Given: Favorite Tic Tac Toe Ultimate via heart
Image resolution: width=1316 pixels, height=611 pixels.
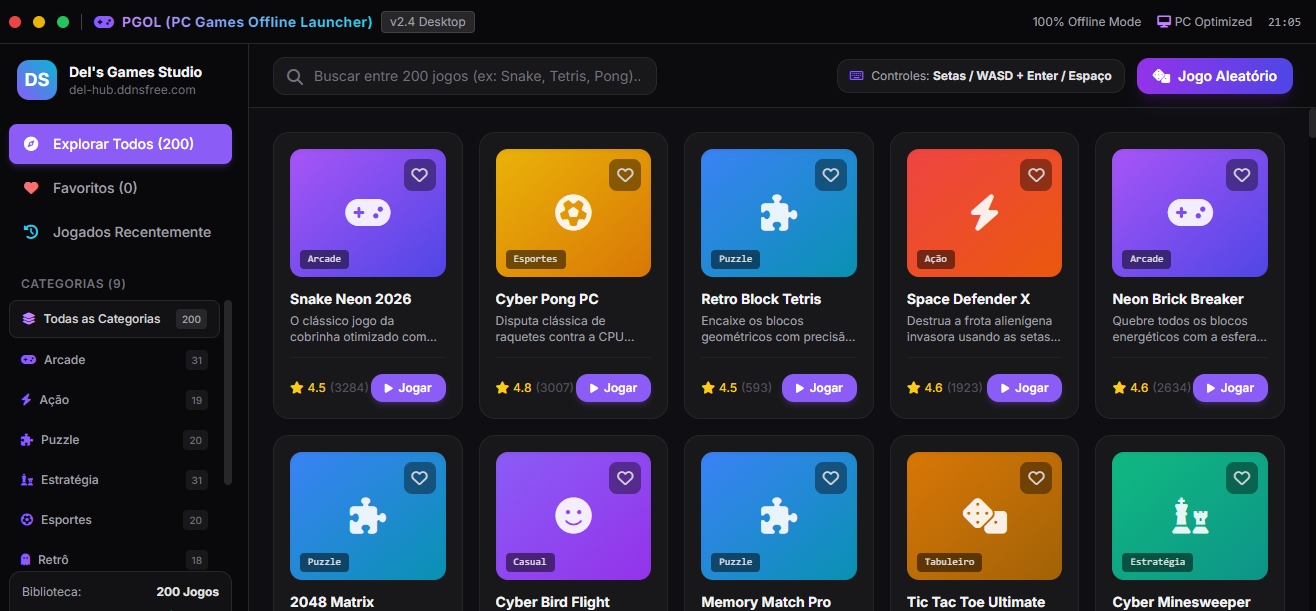Looking at the screenshot, I should [x=1036, y=478].
